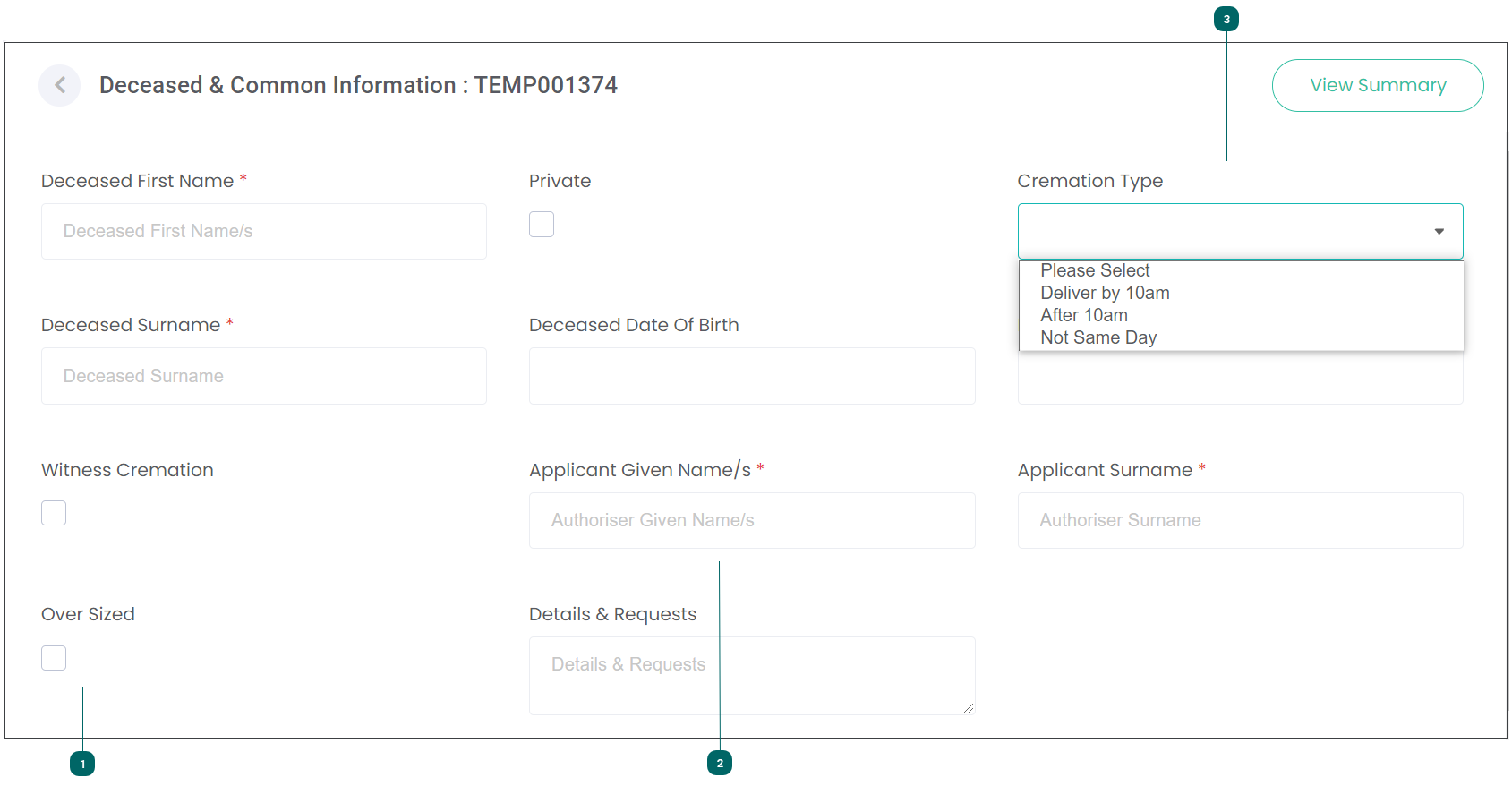Image resolution: width=1512 pixels, height=786 pixels.
Task: Select 'Deliver by 10am' option
Action: point(1241,293)
